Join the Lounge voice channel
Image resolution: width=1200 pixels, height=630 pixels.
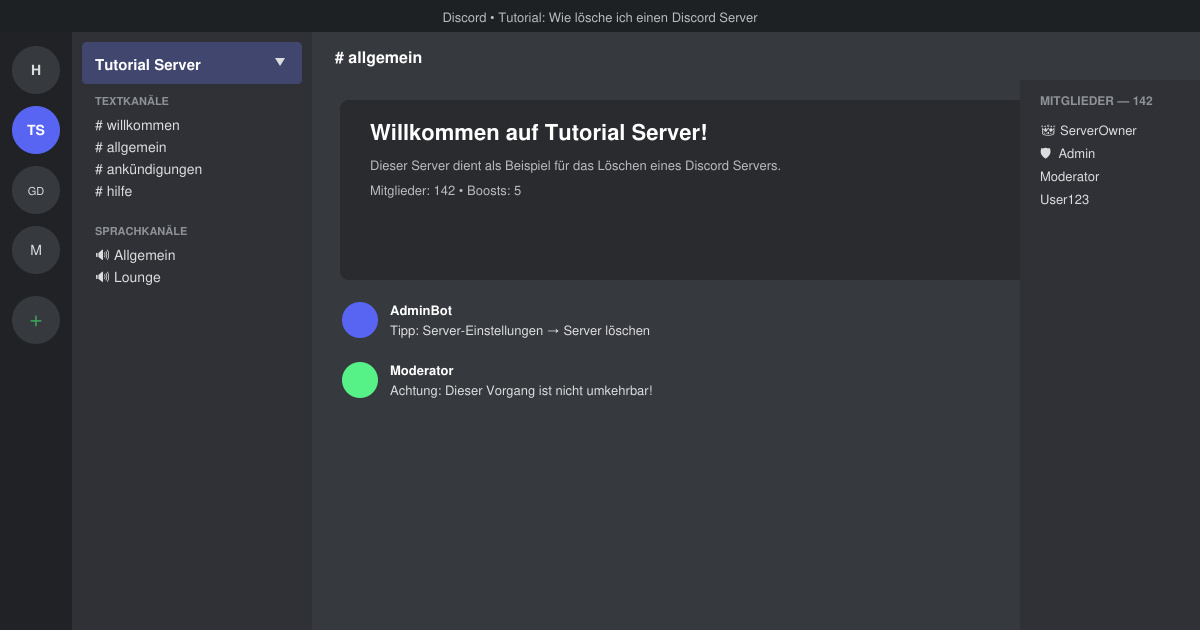pos(128,277)
